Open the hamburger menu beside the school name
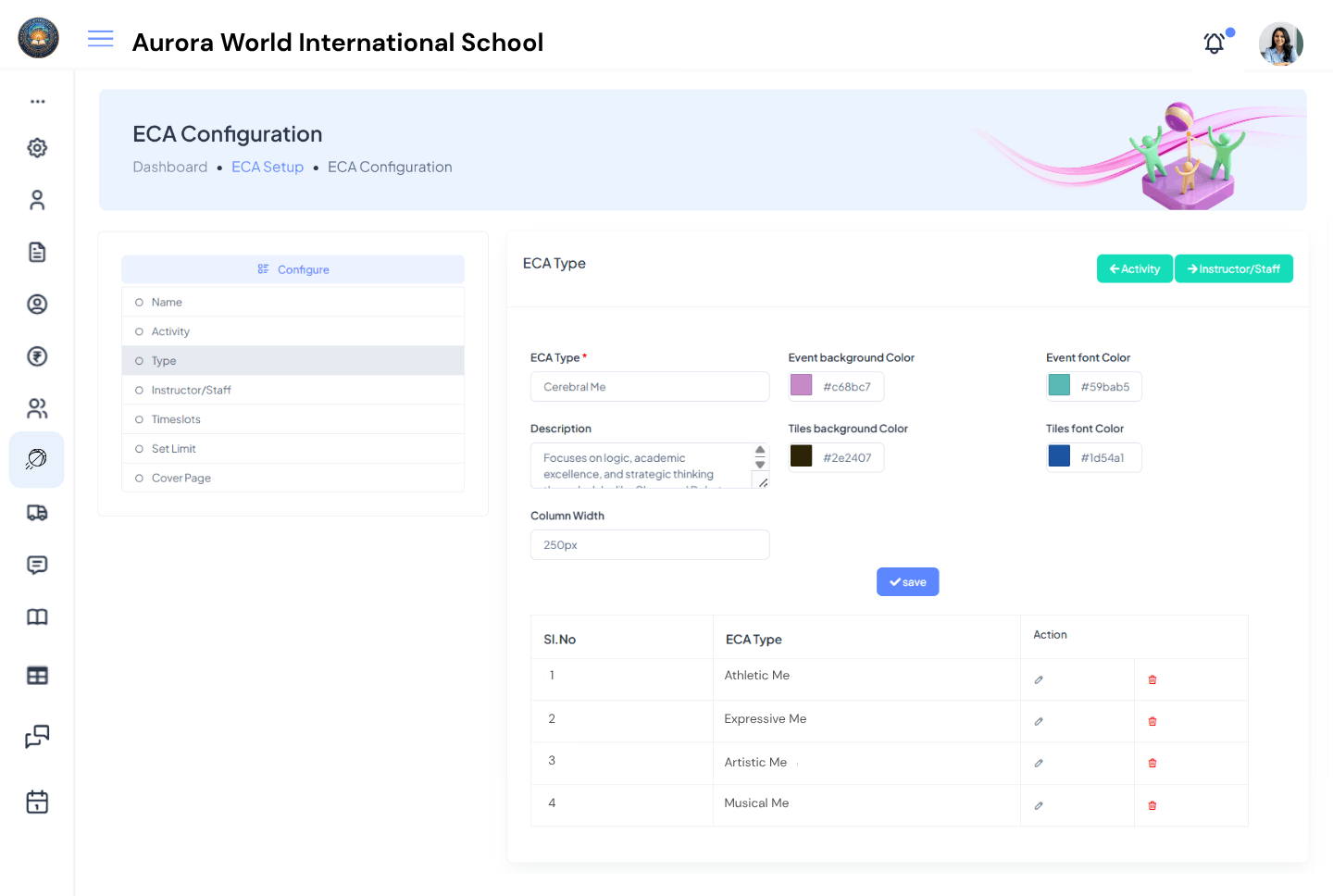This screenshot has height=896, width=1333. 100,39
